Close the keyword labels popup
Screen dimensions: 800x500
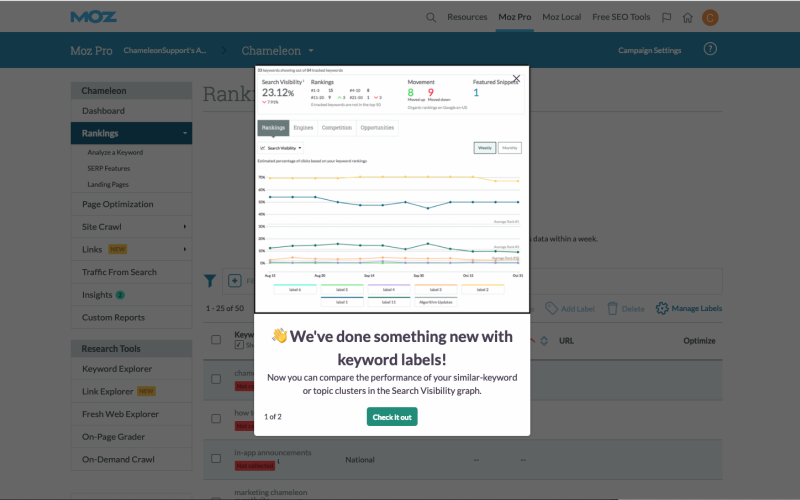516,79
